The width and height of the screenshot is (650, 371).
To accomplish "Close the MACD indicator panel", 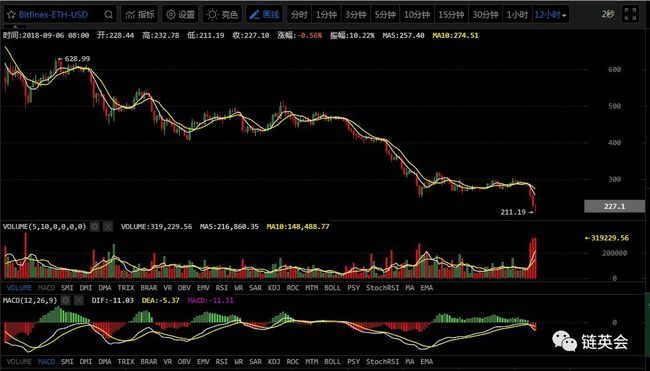I will pyautogui.click(x=79, y=300).
